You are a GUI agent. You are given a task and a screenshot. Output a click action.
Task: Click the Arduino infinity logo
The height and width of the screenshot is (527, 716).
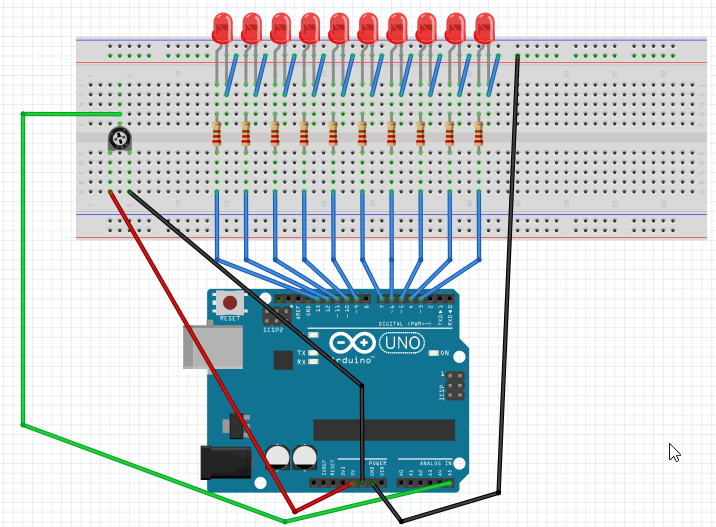pyautogui.click(x=351, y=345)
